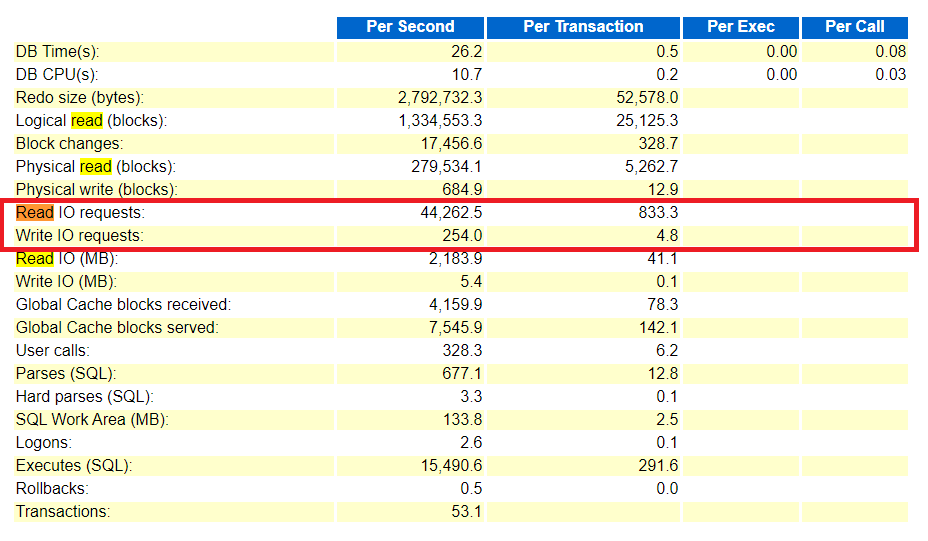The image size is (928, 541).
Task: Click the Read IO (MB) row label
Action: click(x=67, y=259)
